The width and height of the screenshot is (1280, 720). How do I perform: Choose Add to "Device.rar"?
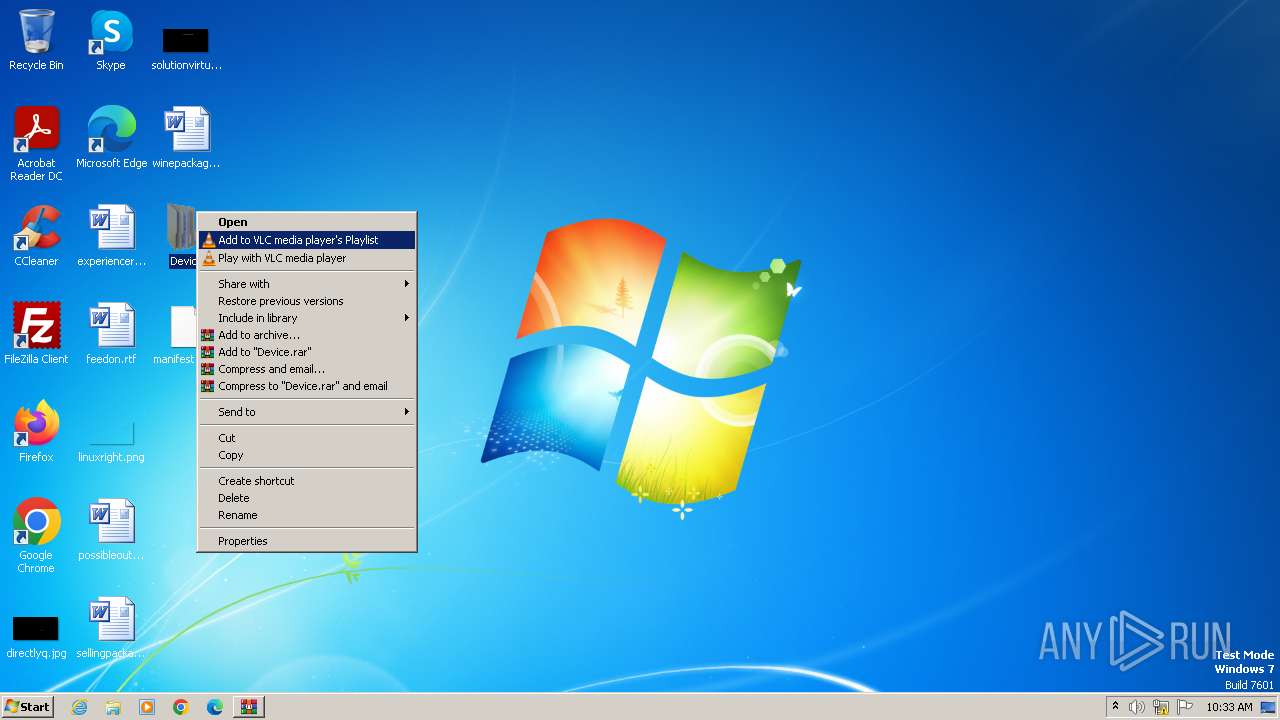click(307, 352)
